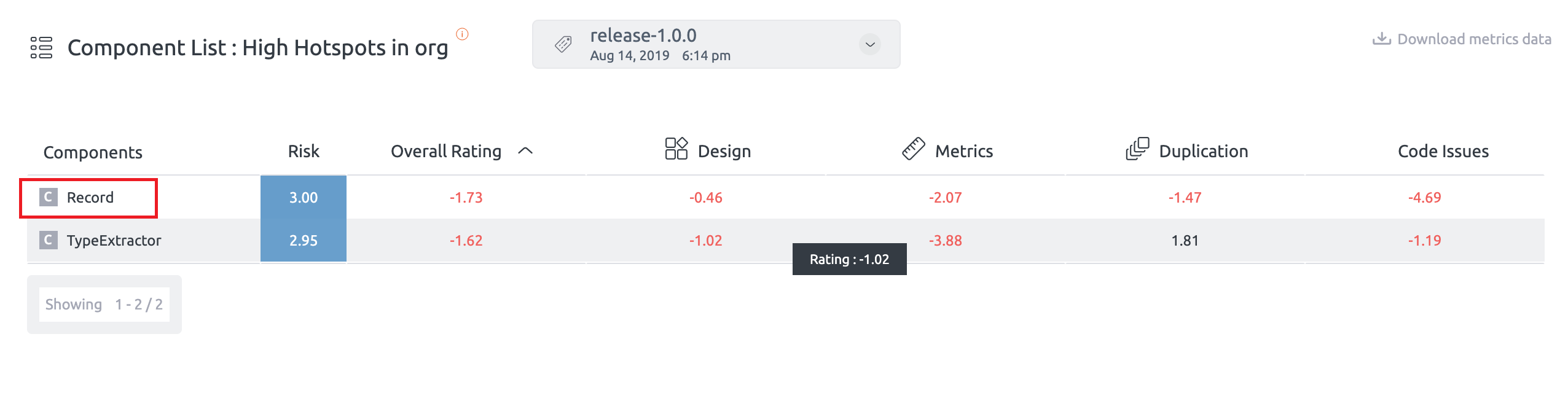Sort by the Risk column header
Viewport: 1568px width, 420px height.
click(x=304, y=151)
